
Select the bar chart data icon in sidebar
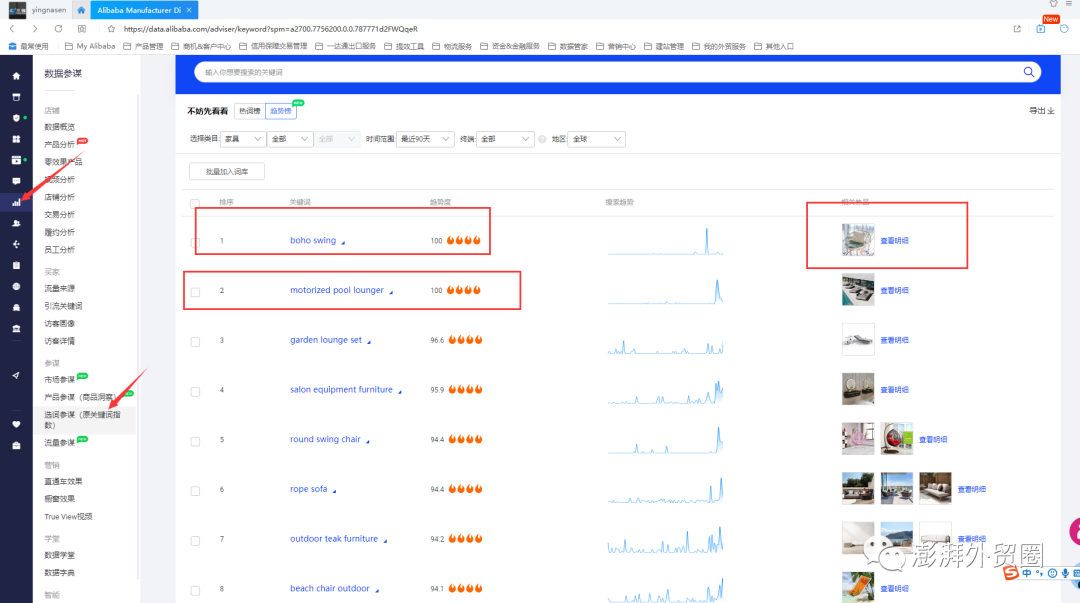16,203
